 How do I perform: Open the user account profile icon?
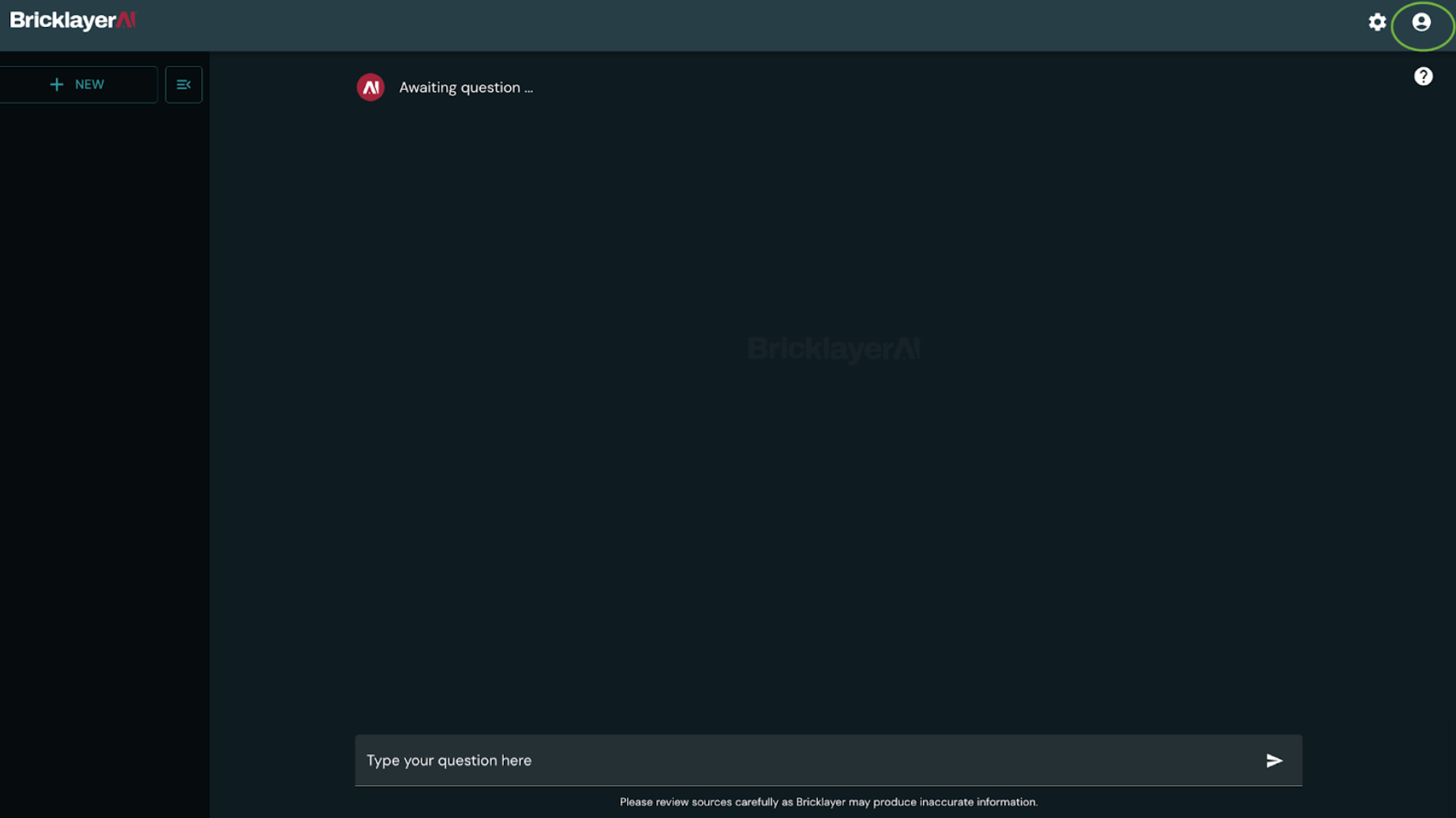(1421, 22)
